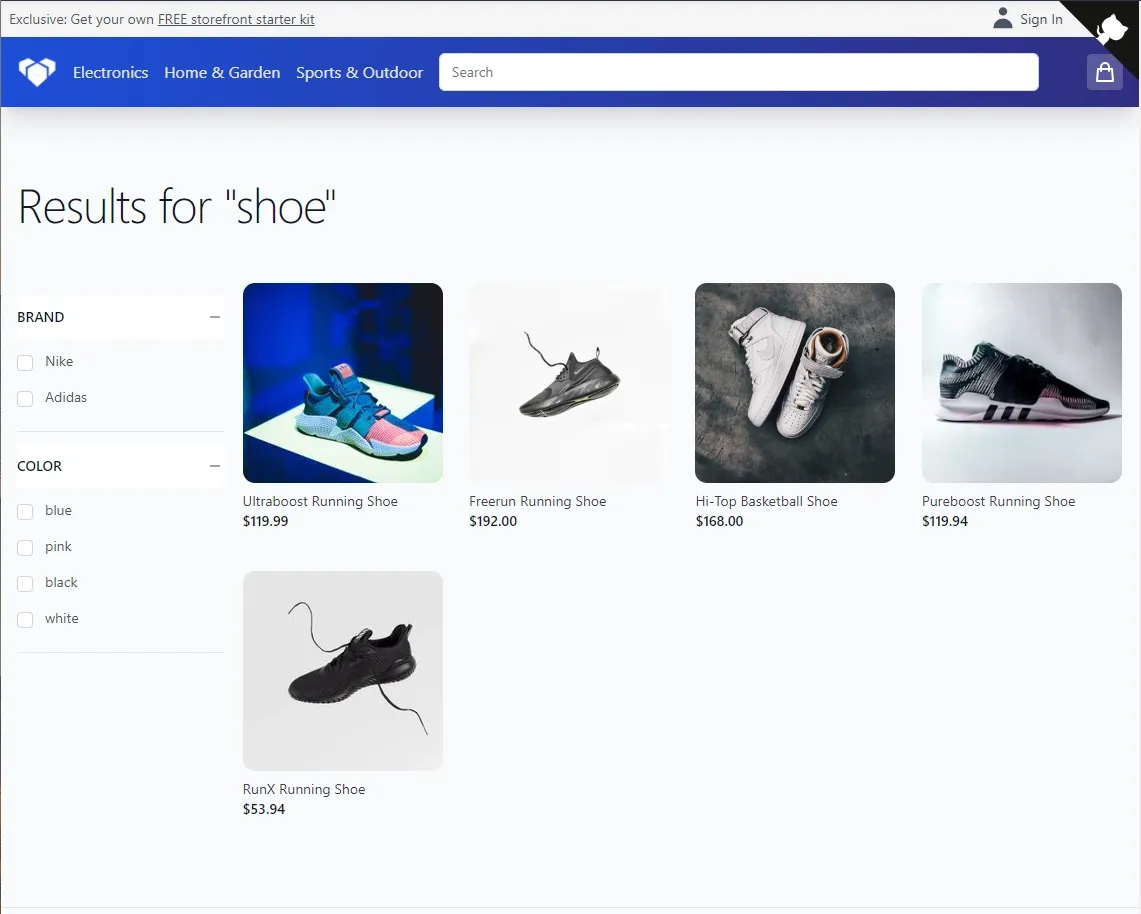The height and width of the screenshot is (914, 1141).
Task: Open the Sports & Outdoor category
Action: 359,72
